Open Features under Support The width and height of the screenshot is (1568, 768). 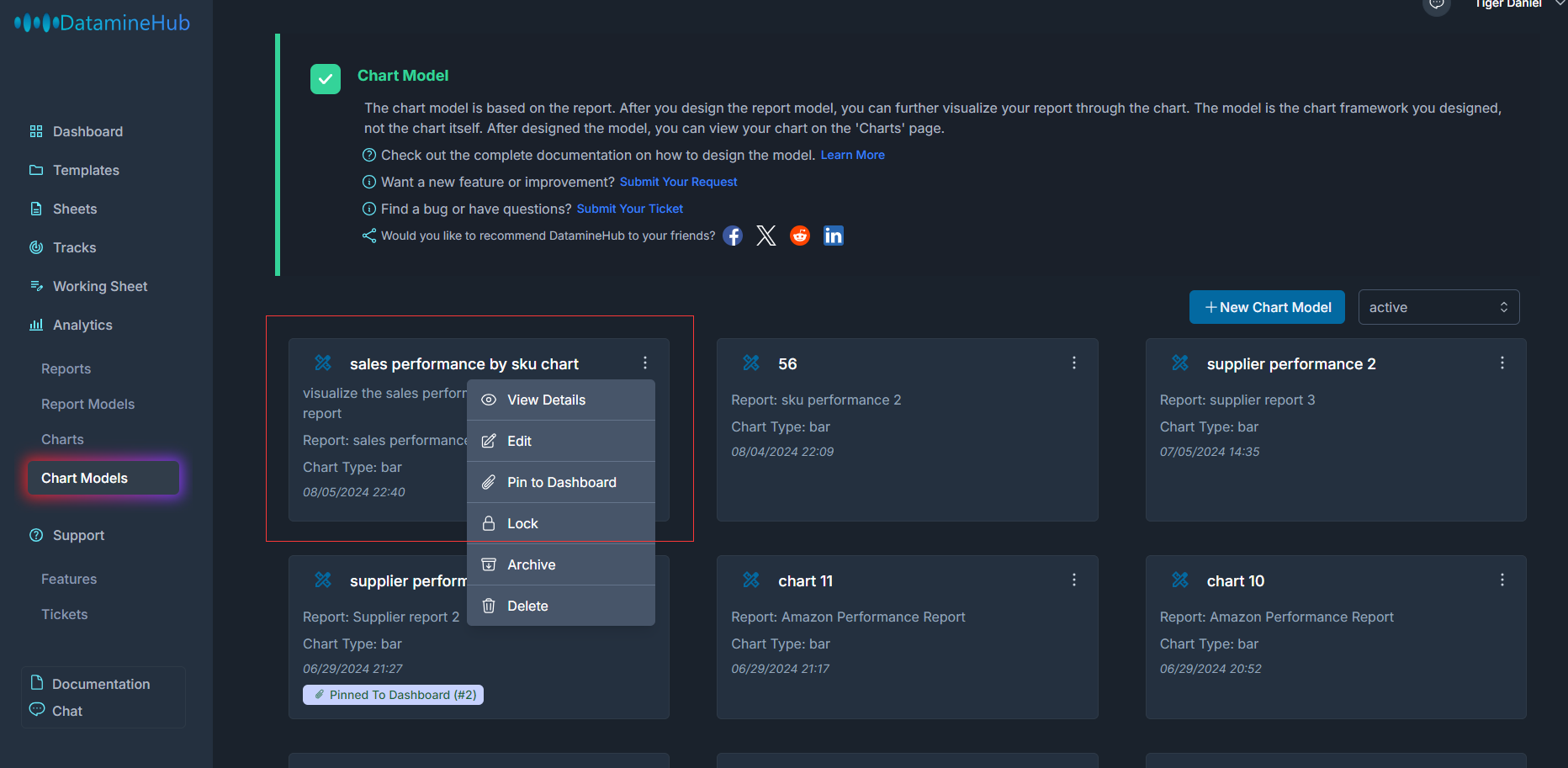[x=69, y=579]
